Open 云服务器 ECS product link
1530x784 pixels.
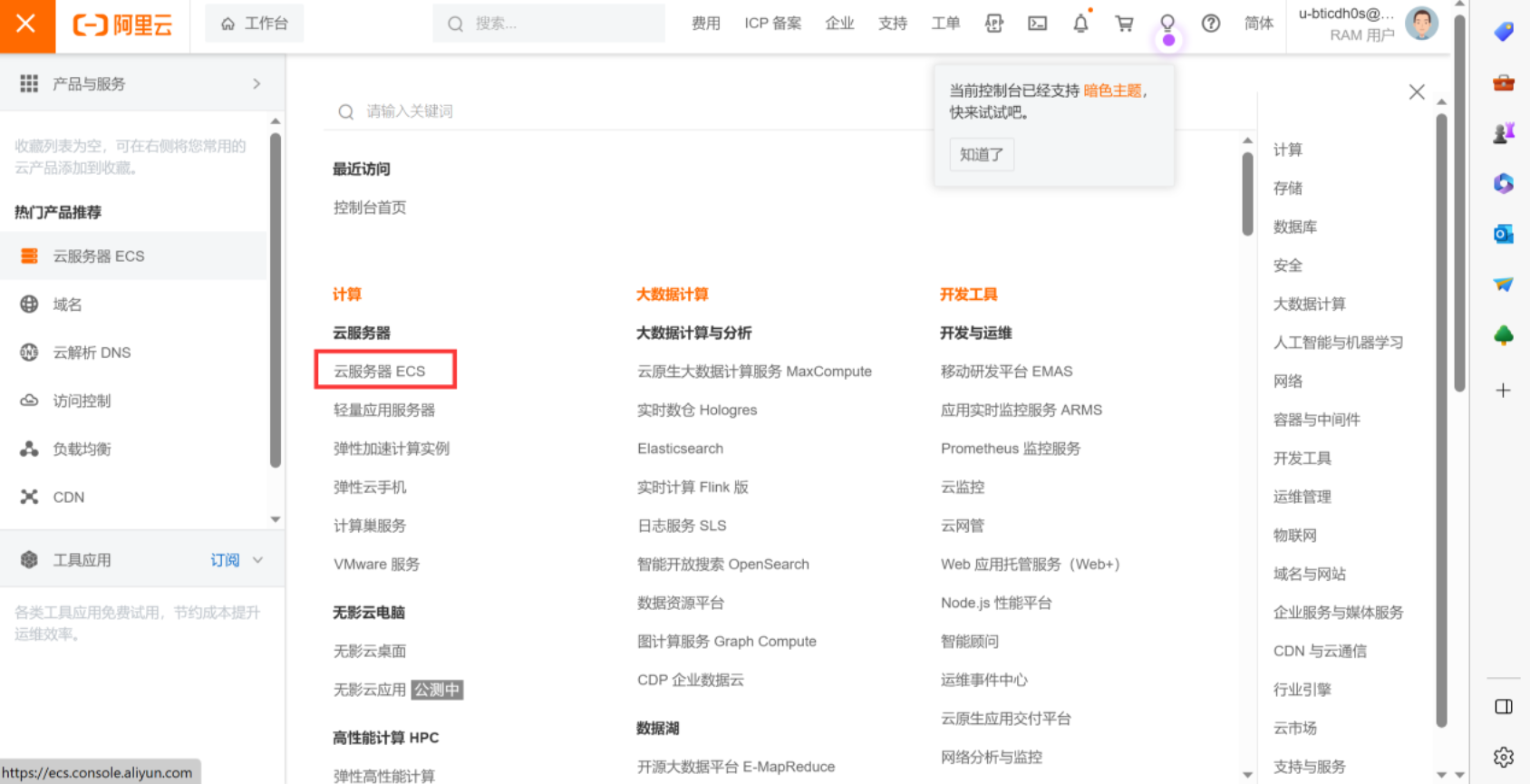(379, 371)
